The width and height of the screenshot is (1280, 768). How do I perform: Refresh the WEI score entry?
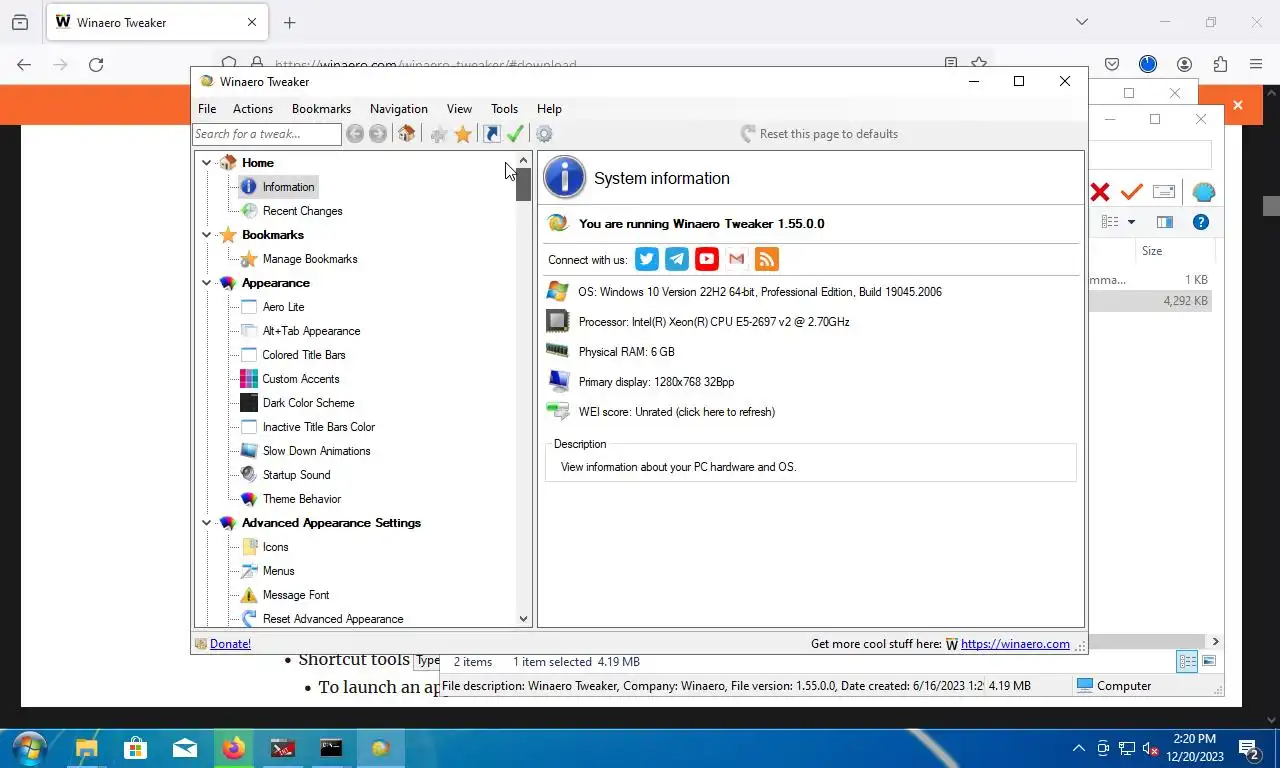pyautogui.click(x=676, y=412)
